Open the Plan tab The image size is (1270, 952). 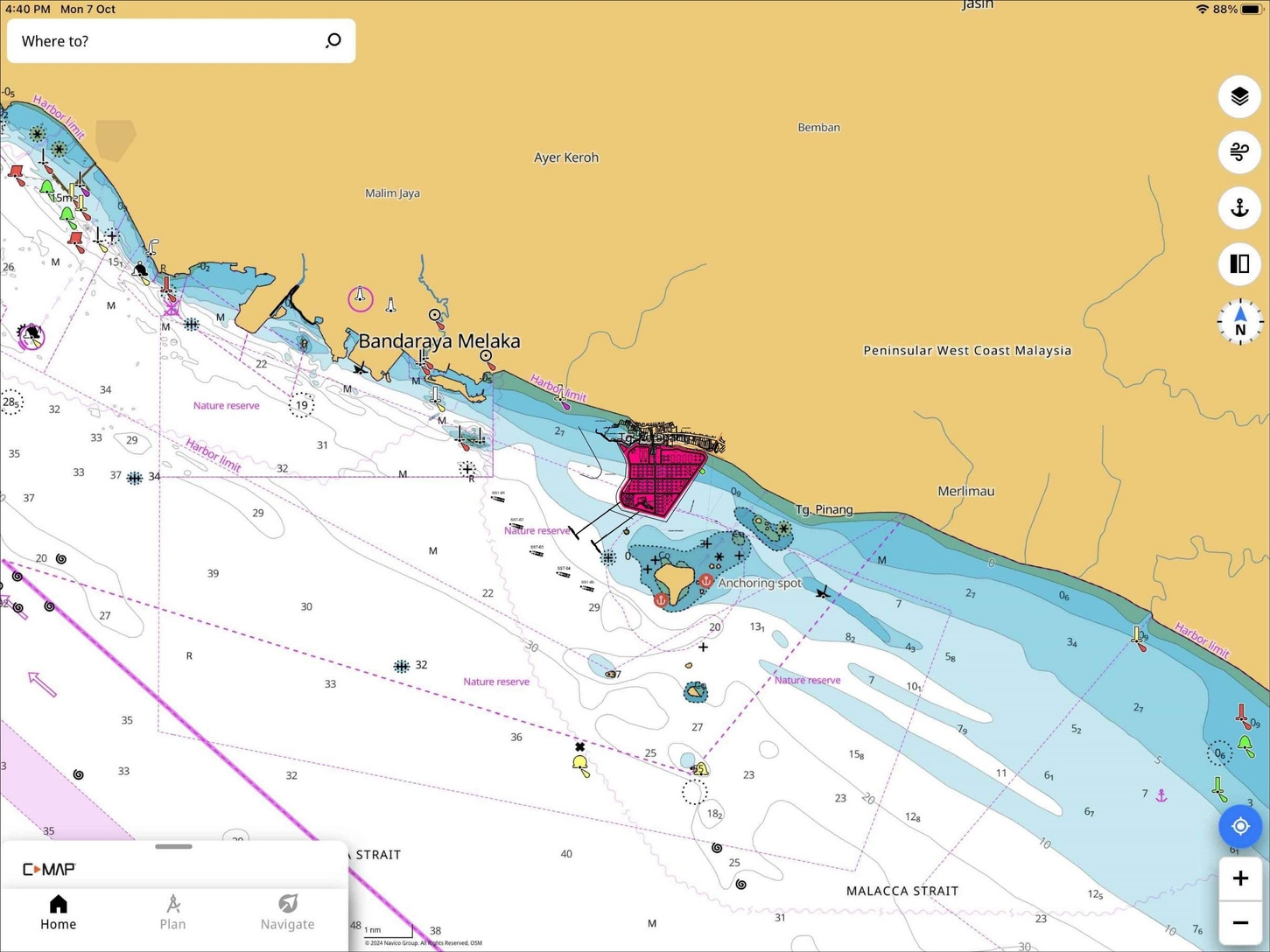(172, 912)
